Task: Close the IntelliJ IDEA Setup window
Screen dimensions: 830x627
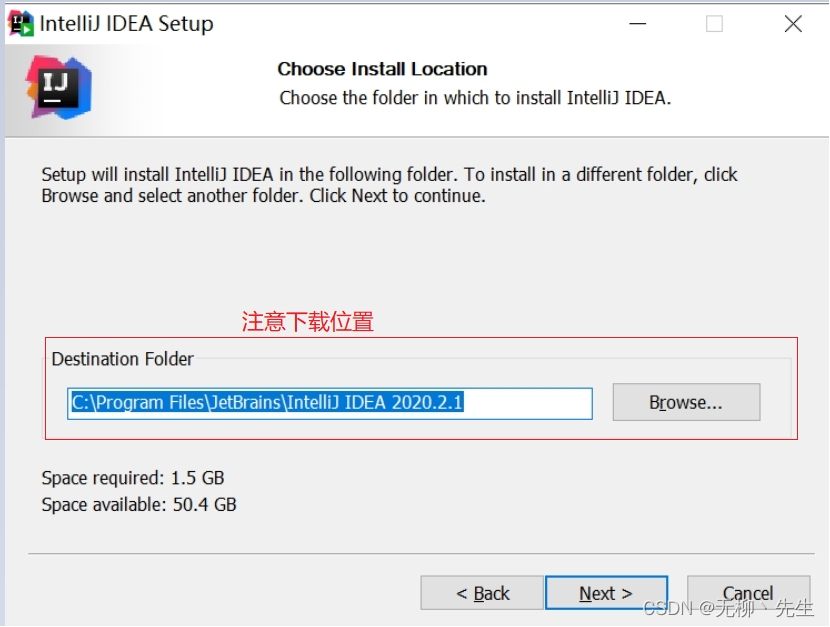Action: point(792,23)
